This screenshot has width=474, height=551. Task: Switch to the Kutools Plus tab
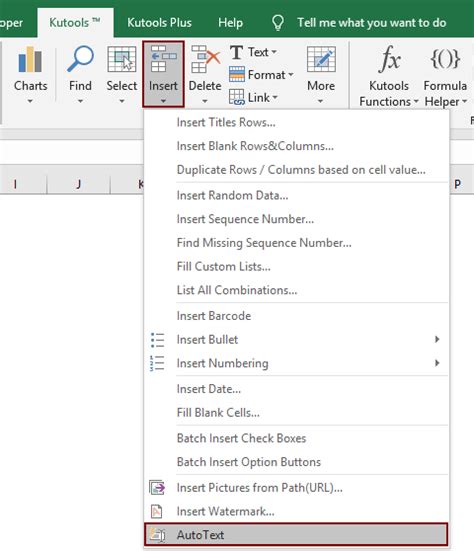click(x=159, y=23)
